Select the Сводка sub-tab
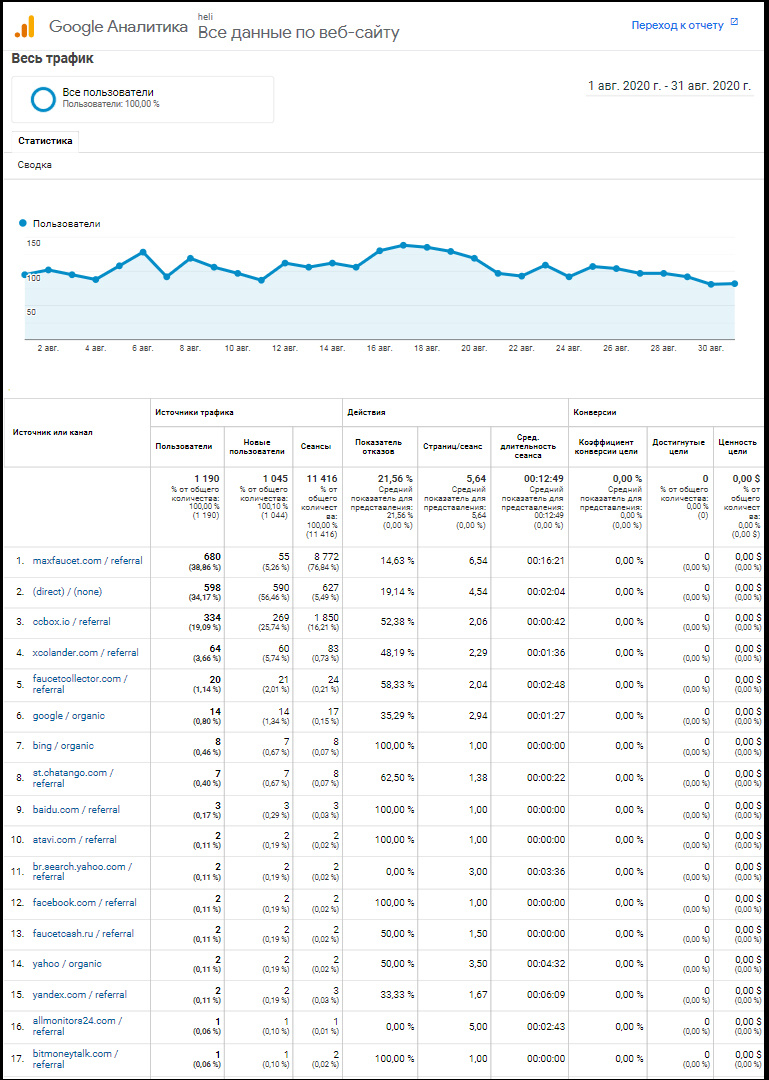 click(34, 165)
